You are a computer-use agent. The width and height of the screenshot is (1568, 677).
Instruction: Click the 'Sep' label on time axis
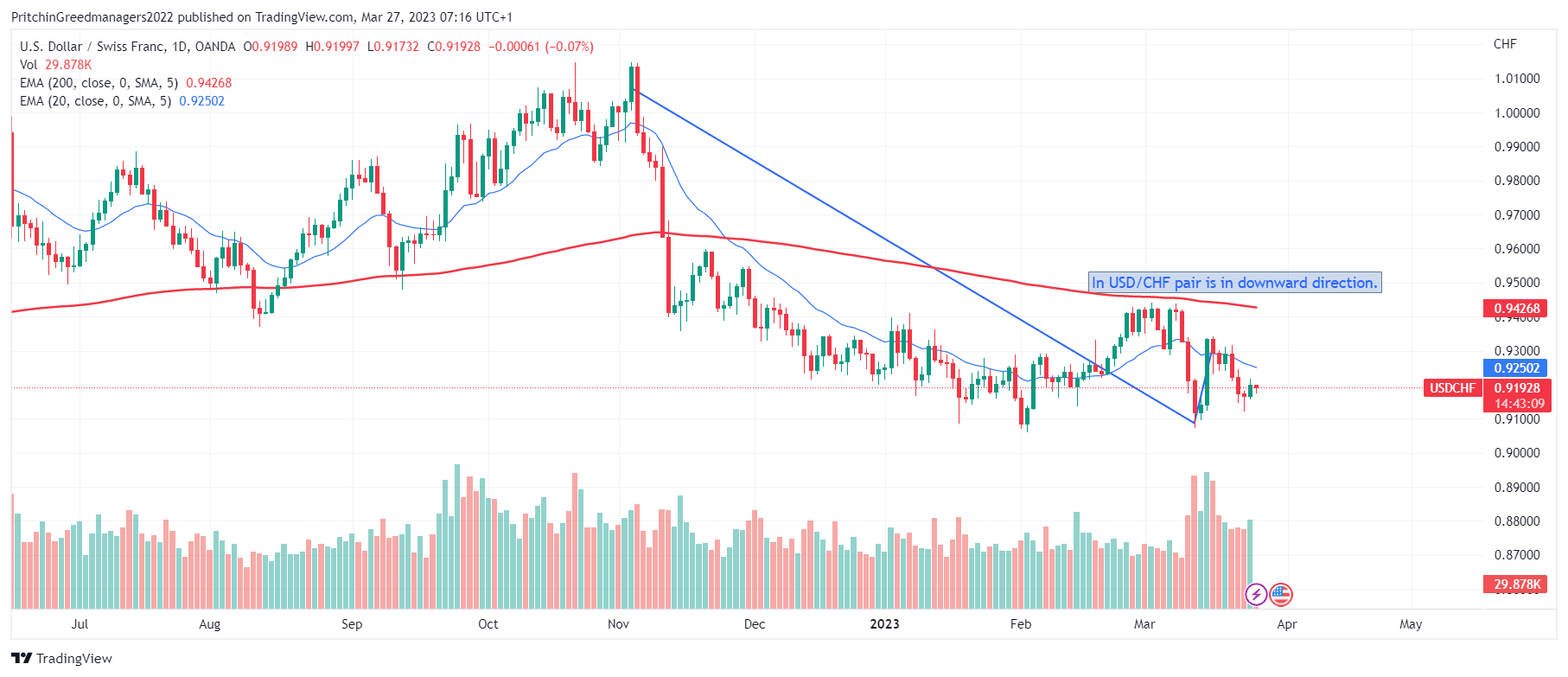pyautogui.click(x=352, y=624)
